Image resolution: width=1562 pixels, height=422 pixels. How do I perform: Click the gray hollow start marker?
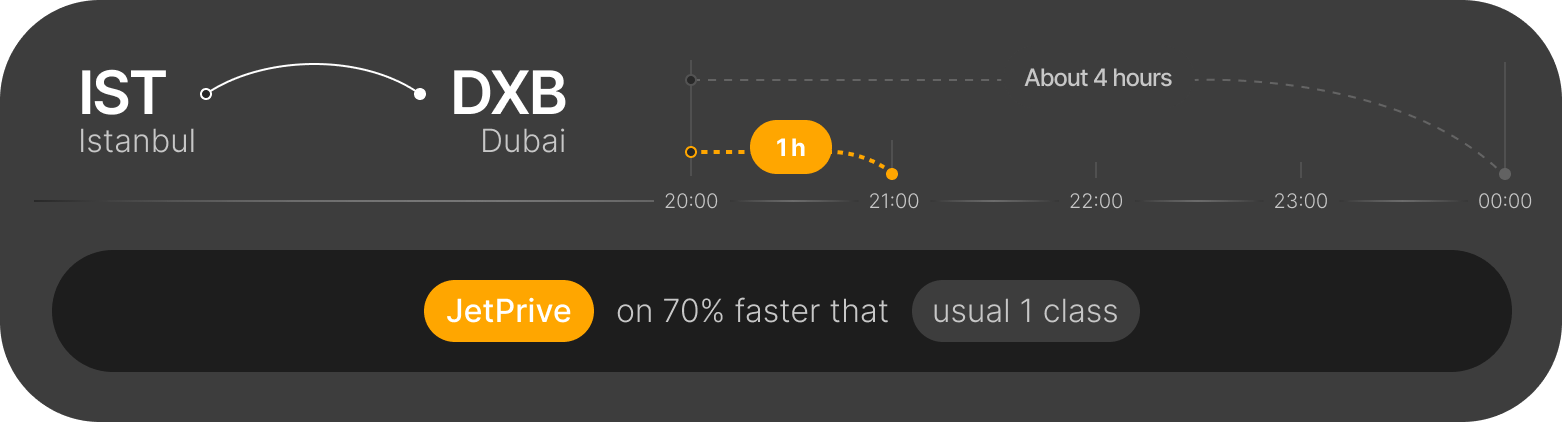tap(690, 79)
